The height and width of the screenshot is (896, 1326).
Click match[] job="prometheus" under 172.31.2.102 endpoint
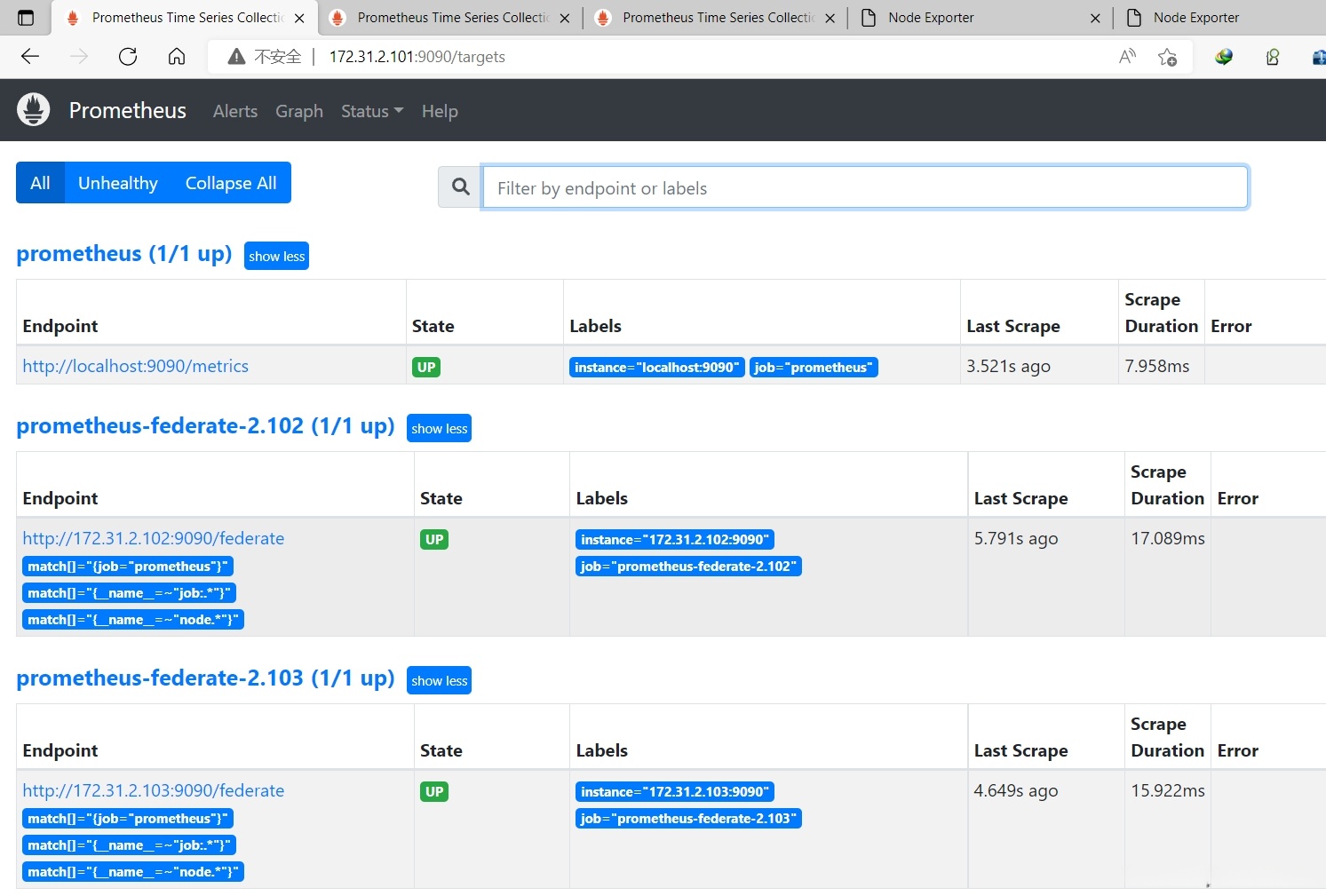[128, 566]
